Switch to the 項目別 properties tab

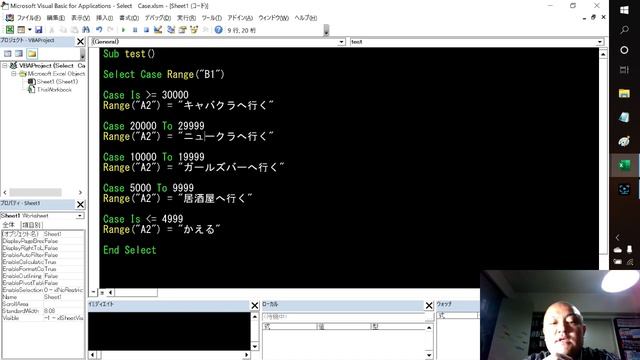(x=32, y=225)
